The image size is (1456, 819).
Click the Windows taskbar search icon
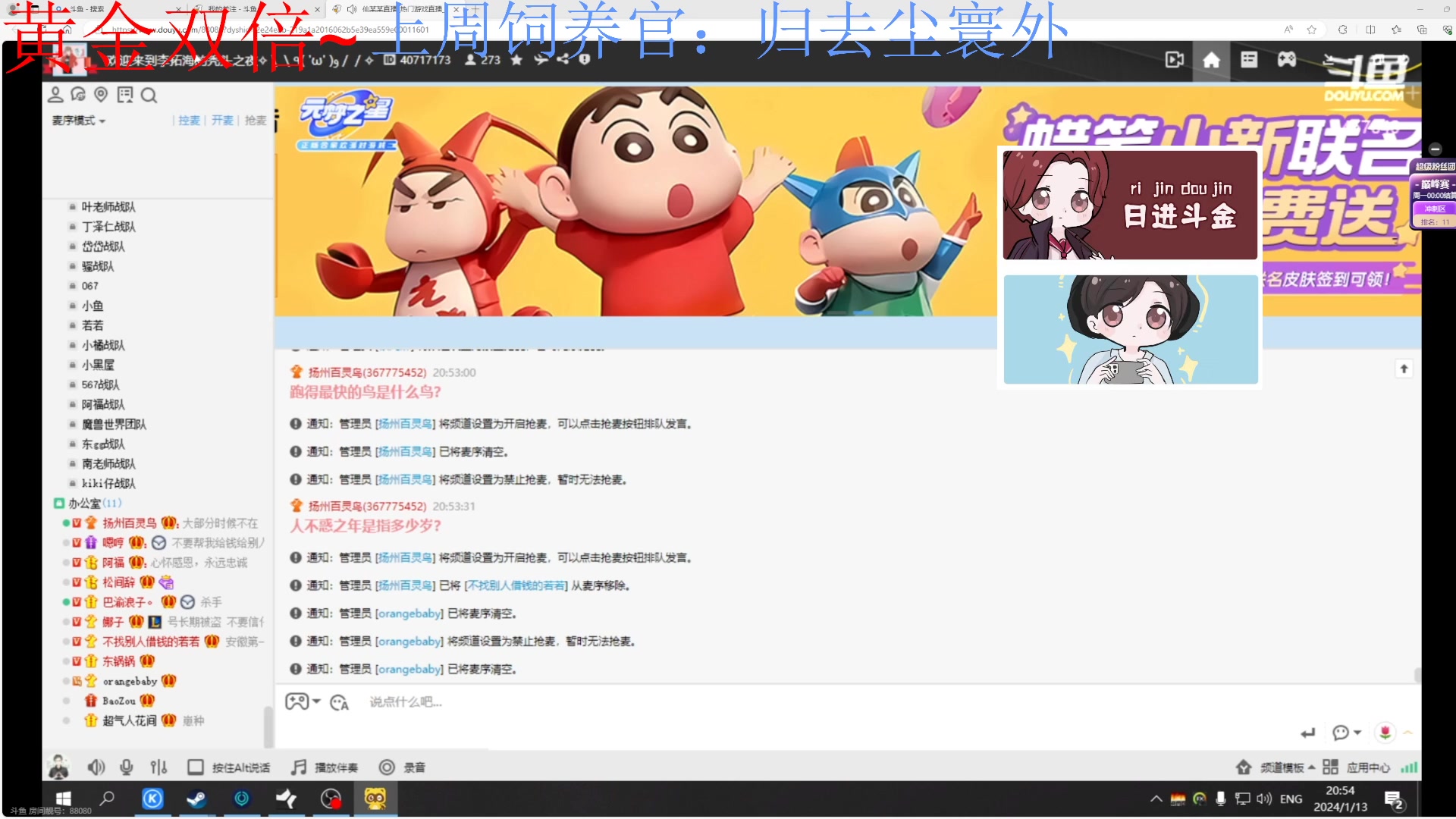click(x=107, y=799)
